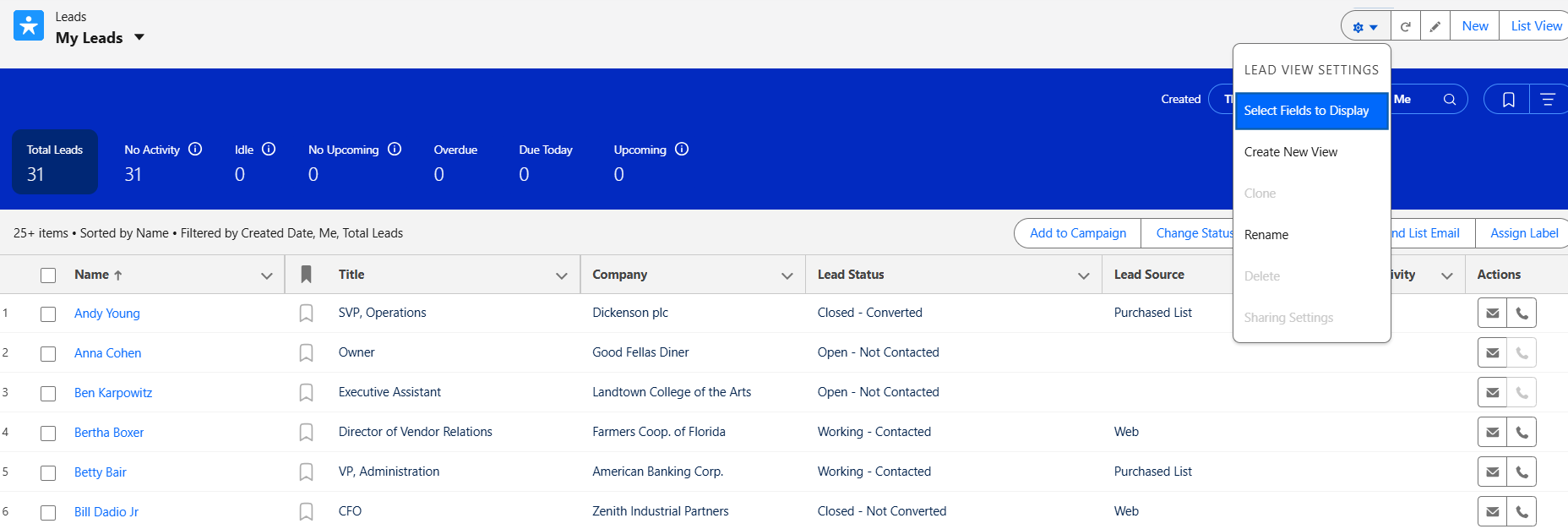The width and height of the screenshot is (1568, 529).
Task: Click the bookmark icon in blue header
Action: tap(1508, 100)
